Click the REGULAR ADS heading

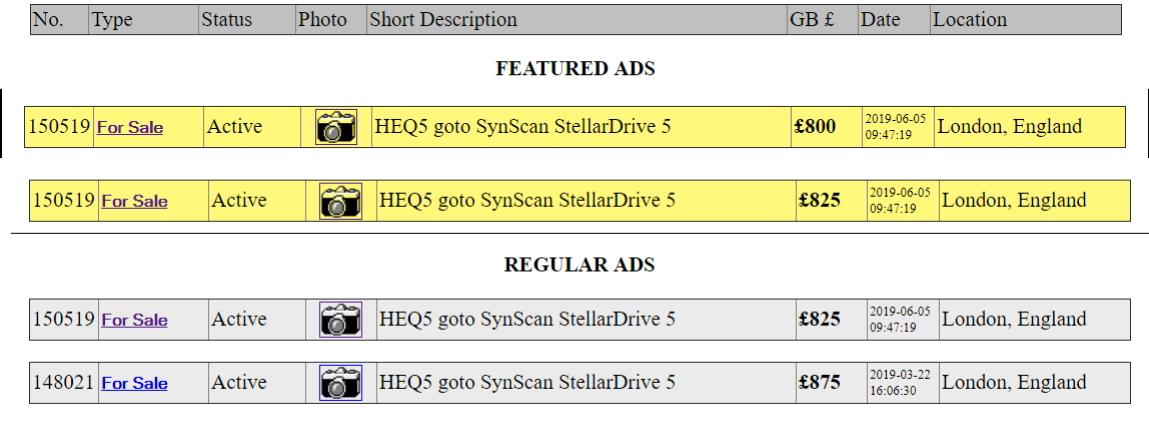click(579, 265)
